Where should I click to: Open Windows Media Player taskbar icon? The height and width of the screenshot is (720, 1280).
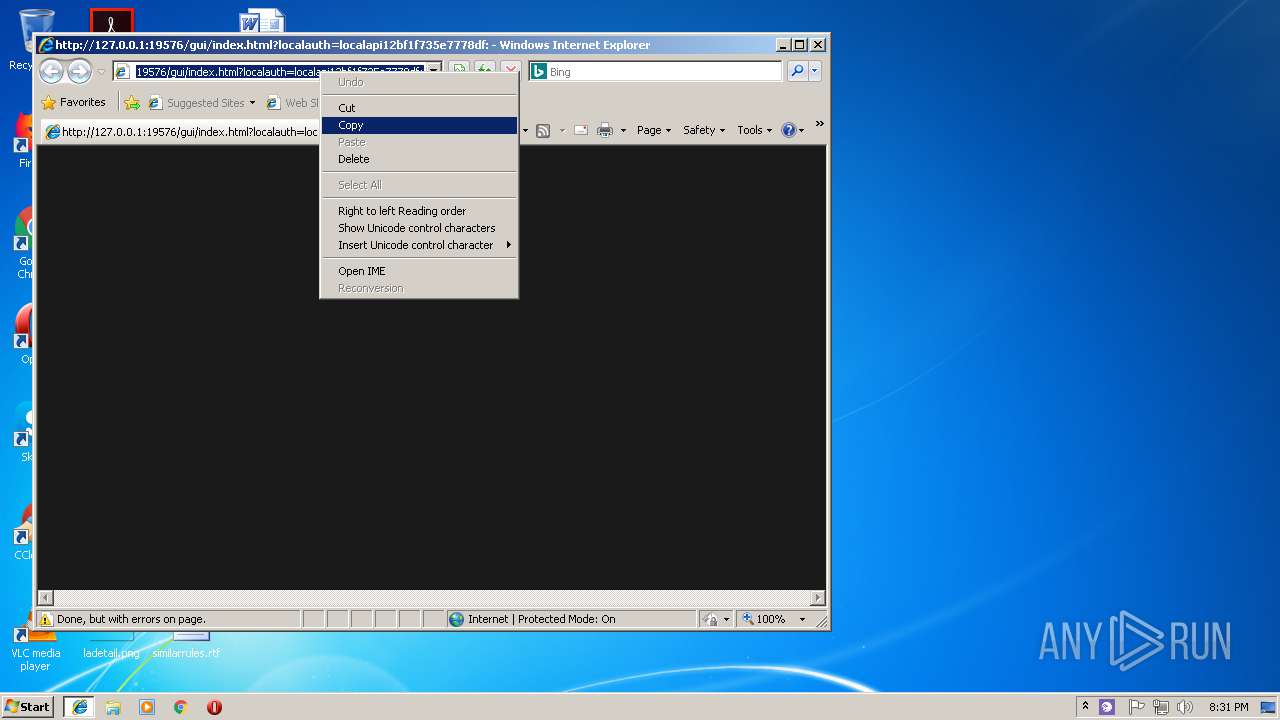click(x=147, y=707)
